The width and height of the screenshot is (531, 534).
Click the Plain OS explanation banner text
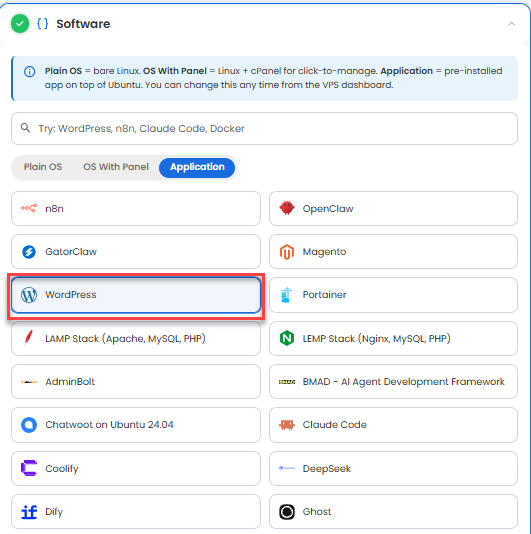point(274,78)
